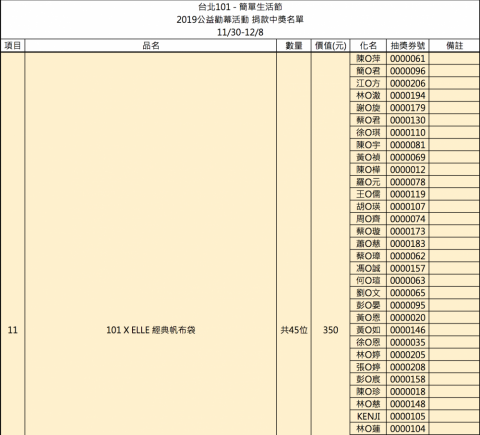Click the 項目 column header
The height and width of the screenshot is (435, 480).
[x=13, y=46]
